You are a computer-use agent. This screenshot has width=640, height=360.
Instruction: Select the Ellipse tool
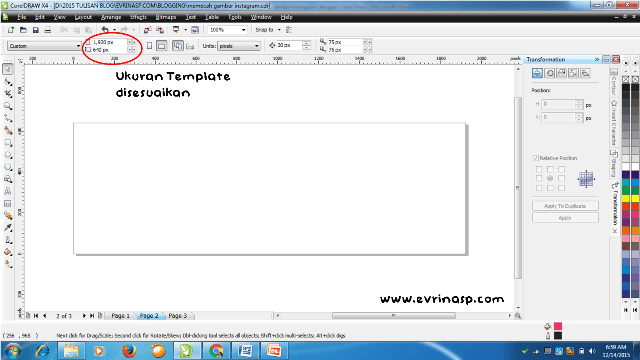(8, 155)
